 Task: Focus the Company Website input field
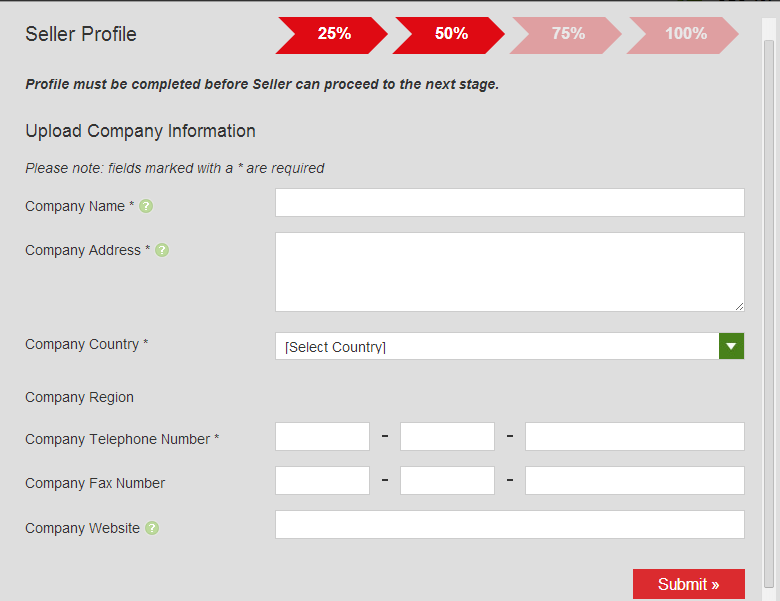pyautogui.click(x=509, y=525)
